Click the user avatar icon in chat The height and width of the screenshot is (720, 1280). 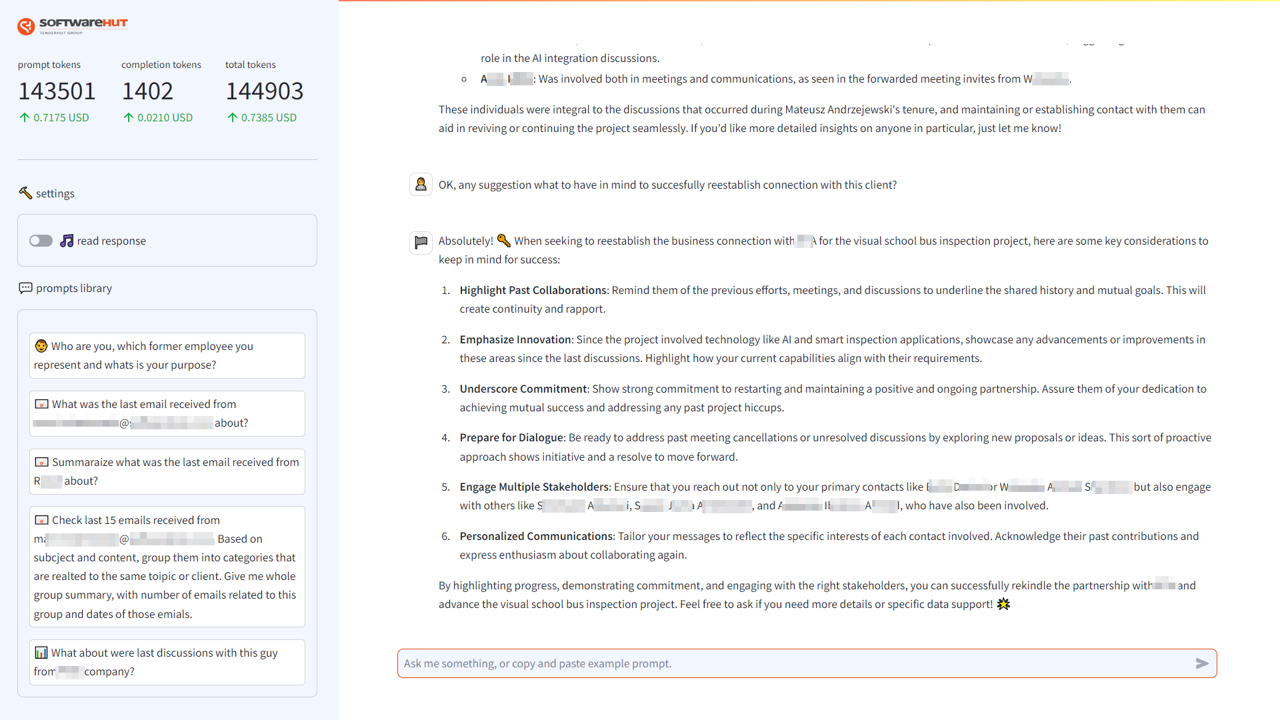(x=421, y=185)
